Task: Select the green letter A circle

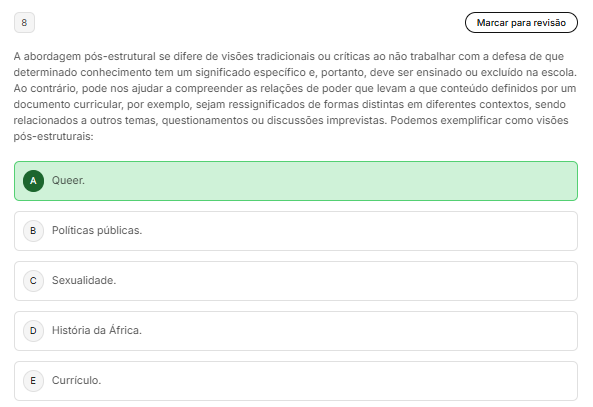Action: [33, 181]
